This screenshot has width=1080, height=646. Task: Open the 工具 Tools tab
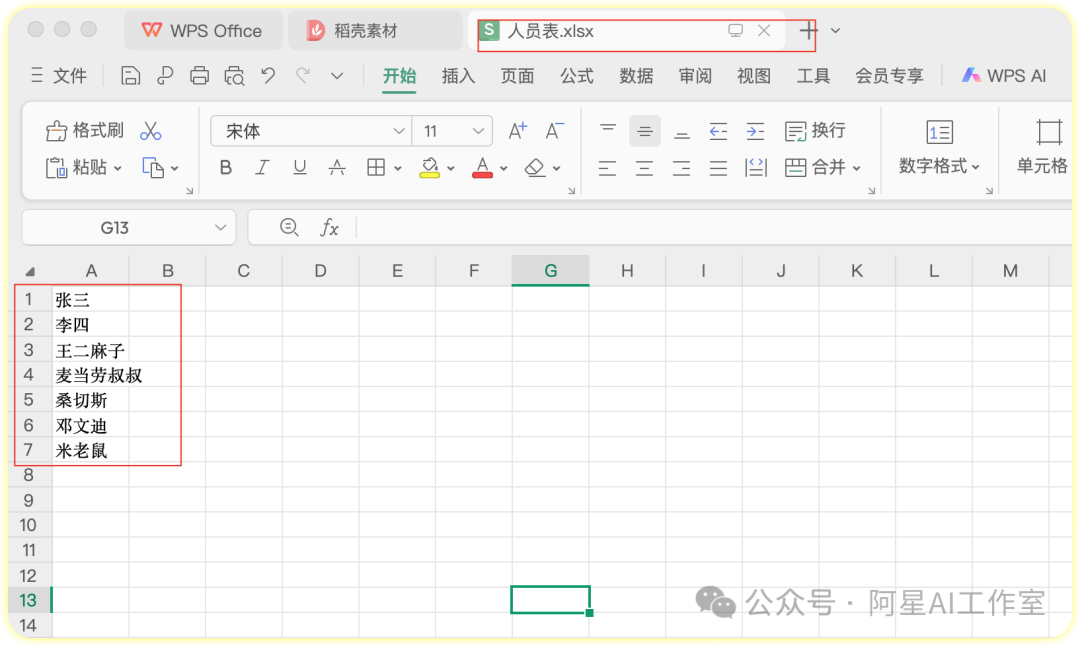(x=813, y=76)
